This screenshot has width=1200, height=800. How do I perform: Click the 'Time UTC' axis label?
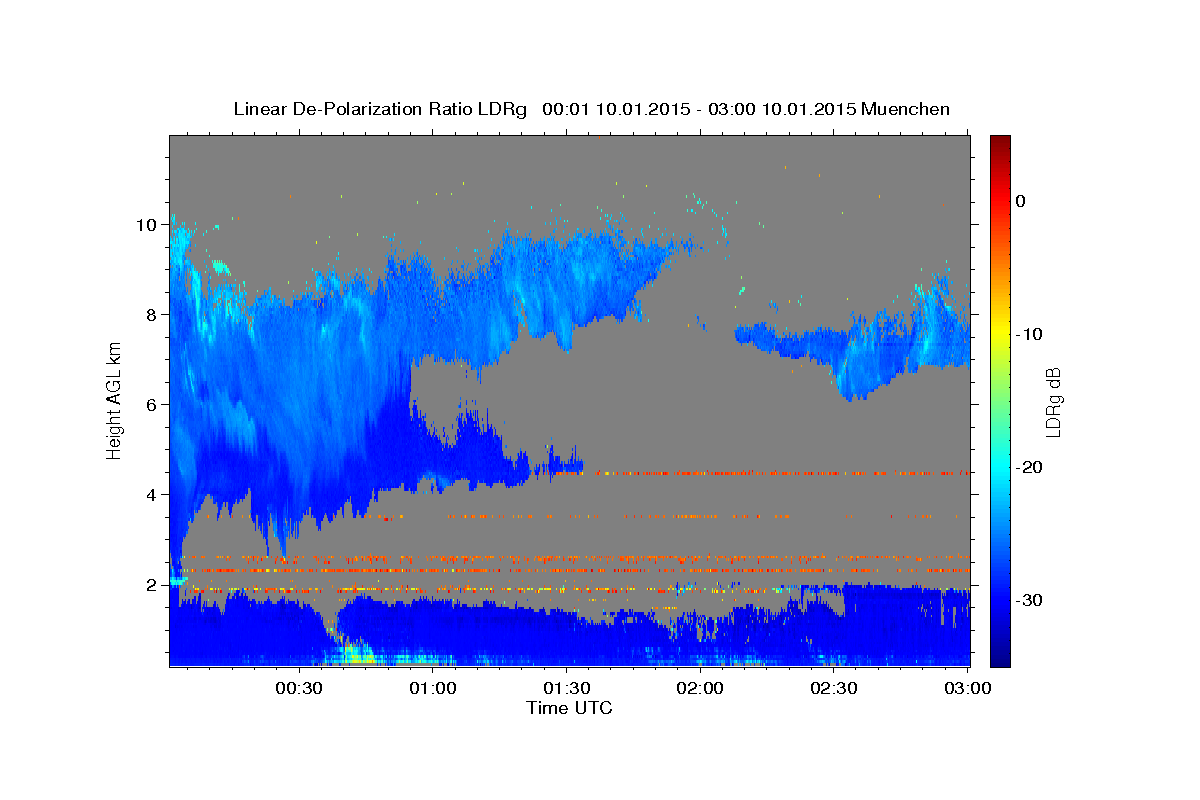(x=569, y=708)
